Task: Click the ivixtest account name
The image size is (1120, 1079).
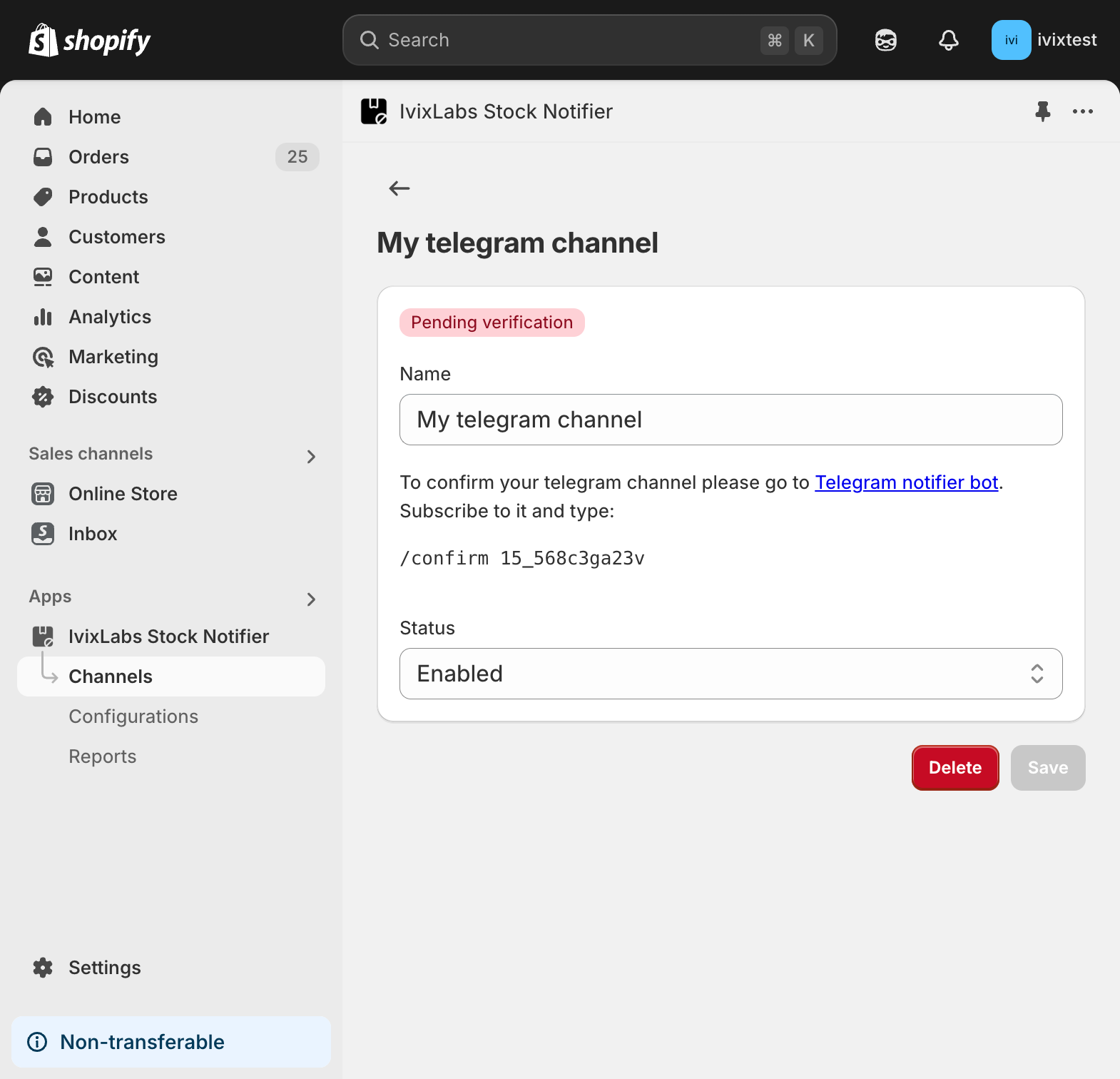Action: pyautogui.click(x=1067, y=40)
